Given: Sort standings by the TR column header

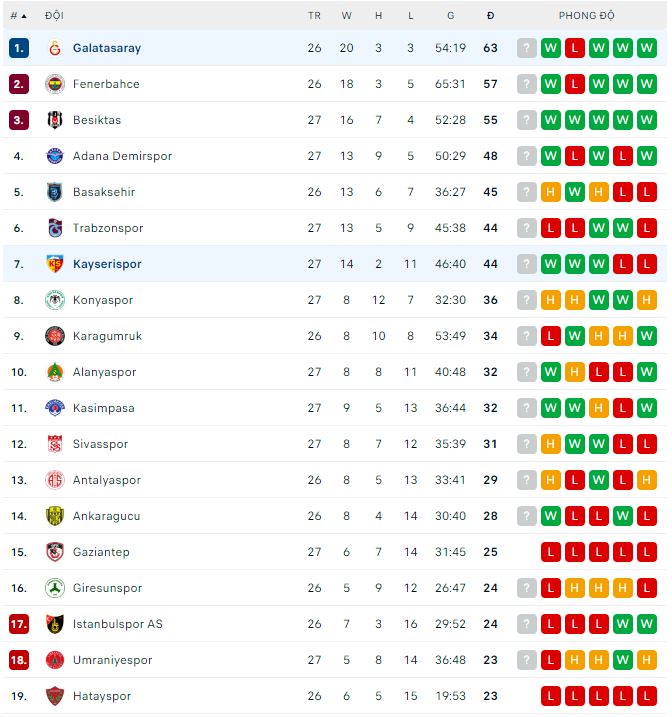Looking at the screenshot, I should [314, 16].
